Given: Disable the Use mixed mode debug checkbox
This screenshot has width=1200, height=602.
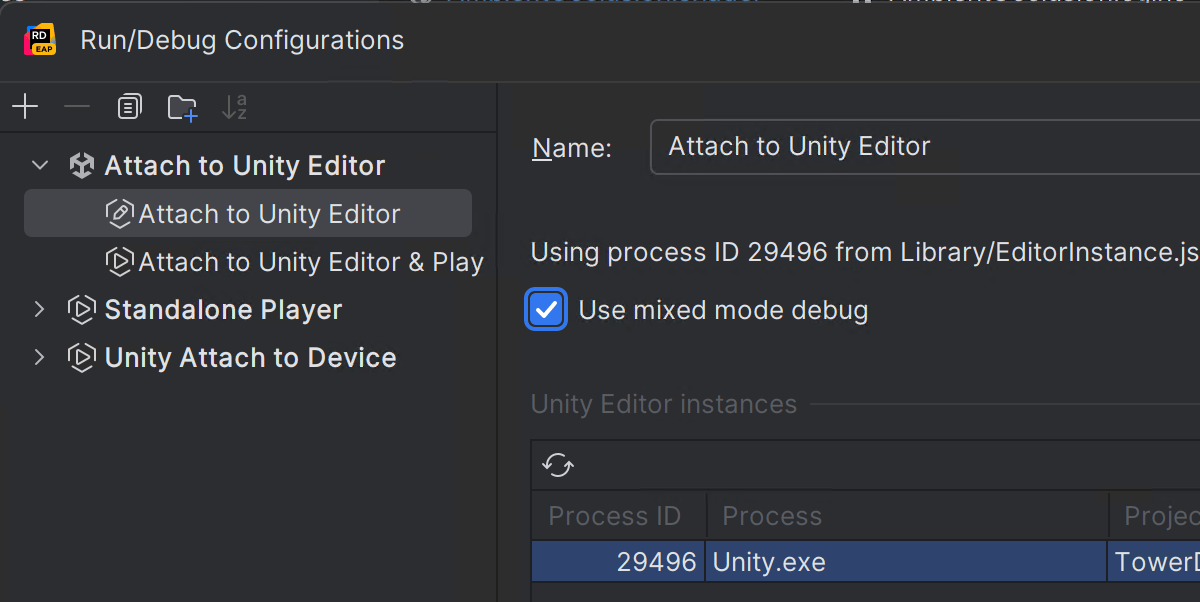Looking at the screenshot, I should (x=546, y=310).
